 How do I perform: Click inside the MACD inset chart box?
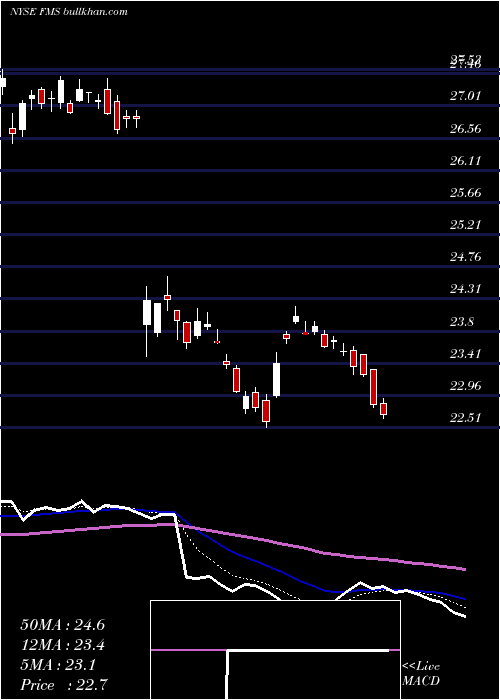click(x=275, y=650)
